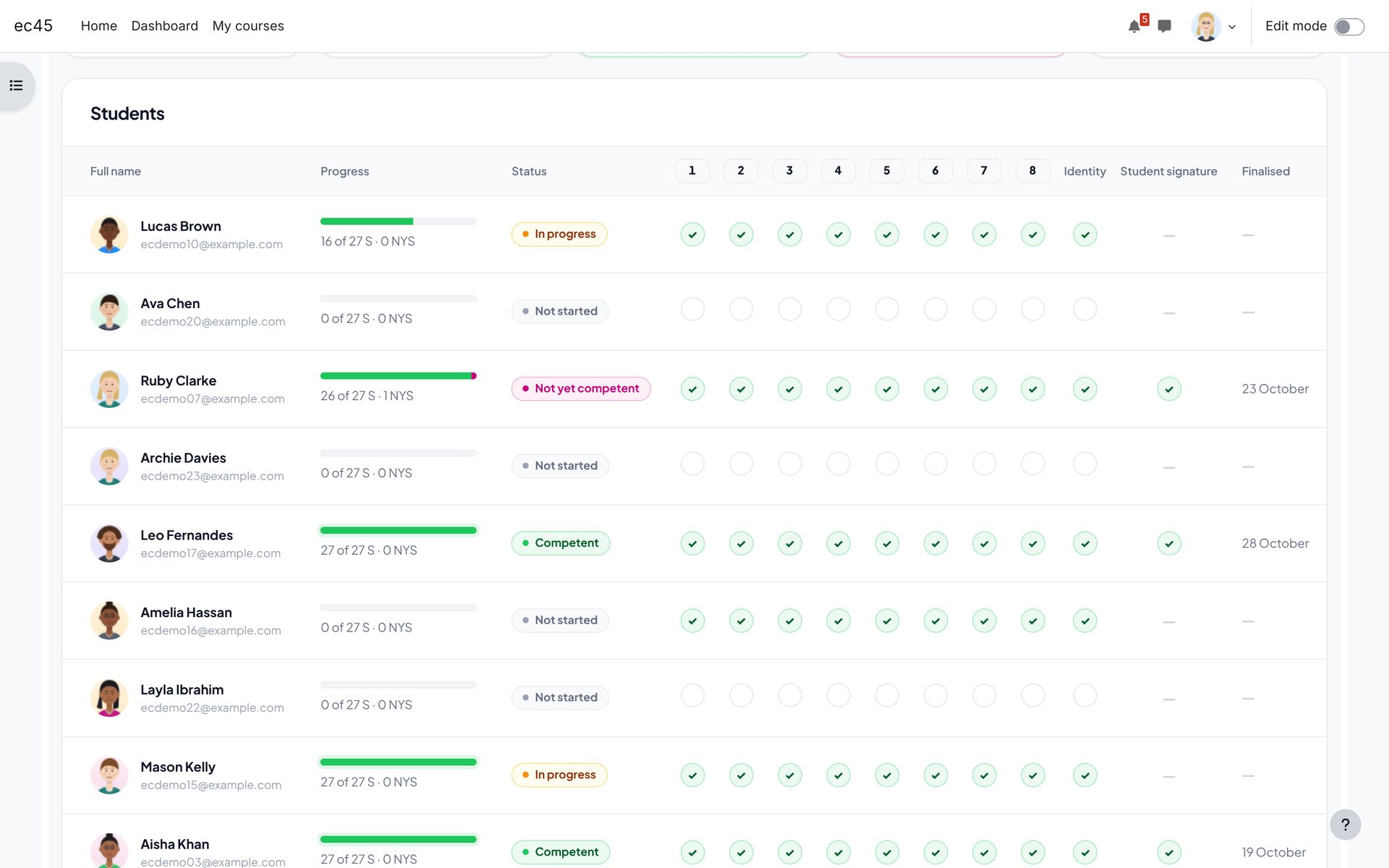The width and height of the screenshot is (1389, 868).
Task: Click the ec45 site brand link
Action: [33, 26]
